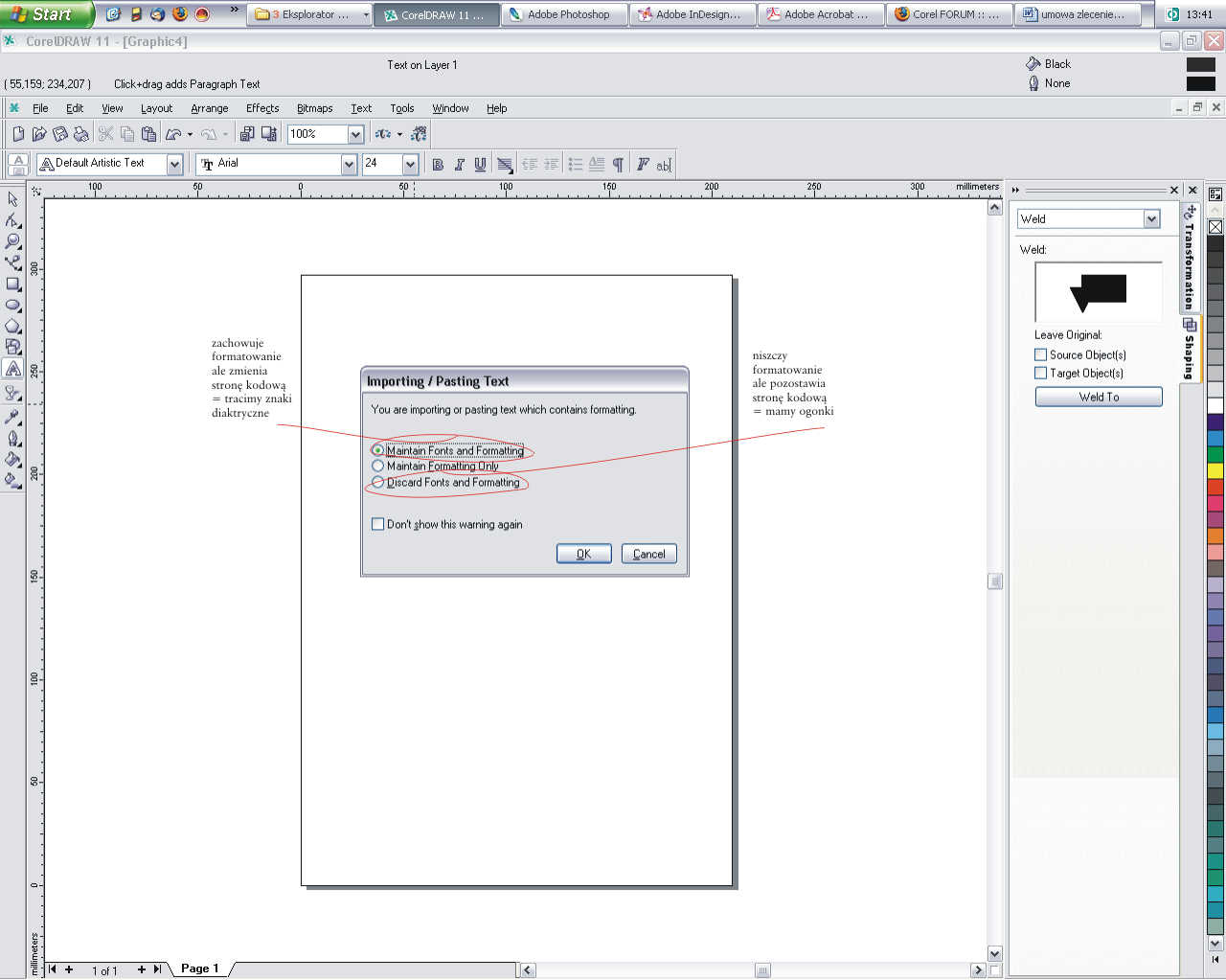
Task: Click the Print icon in toolbar
Action: pyautogui.click(x=81, y=134)
